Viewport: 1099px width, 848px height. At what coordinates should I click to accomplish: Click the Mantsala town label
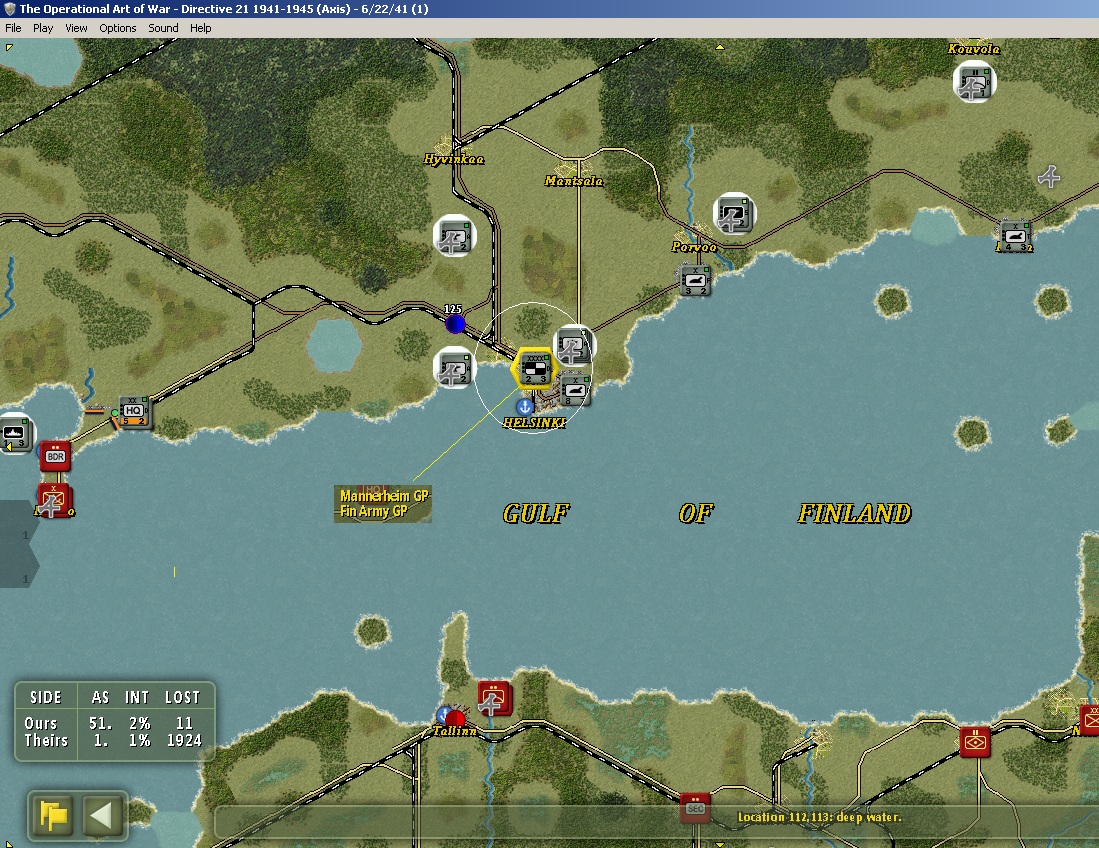(573, 181)
